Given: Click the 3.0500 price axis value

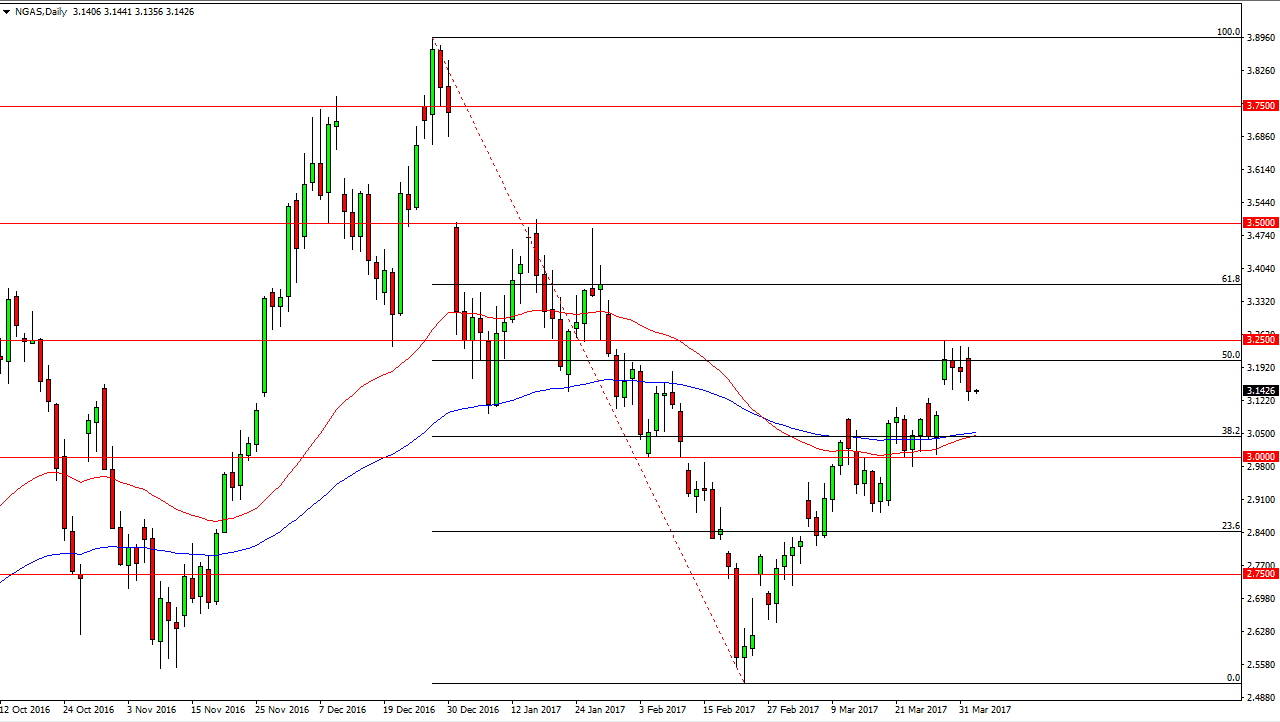Looking at the screenshot, I should tap(1260, 434).
